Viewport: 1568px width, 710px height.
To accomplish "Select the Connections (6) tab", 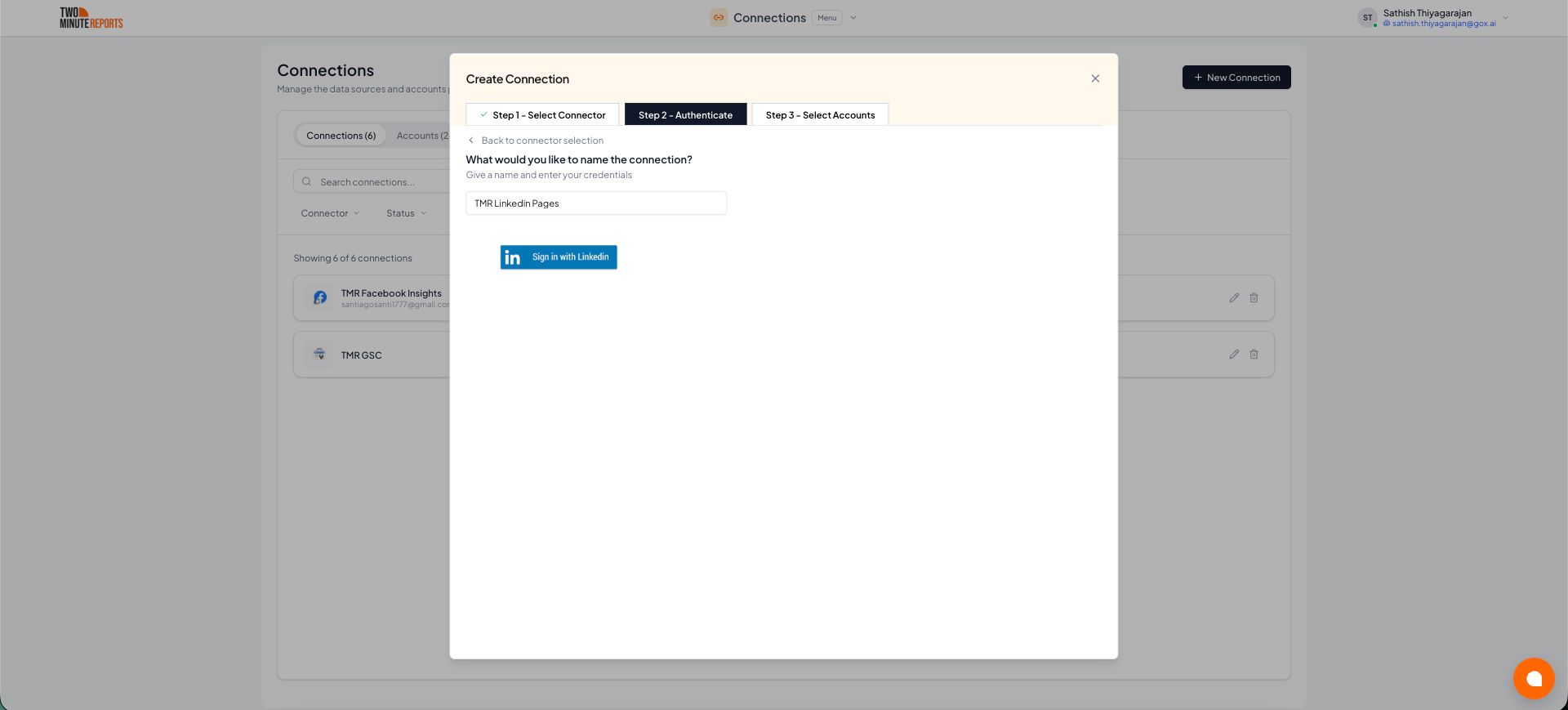I will pyautogui.click(x=341, y=136).
